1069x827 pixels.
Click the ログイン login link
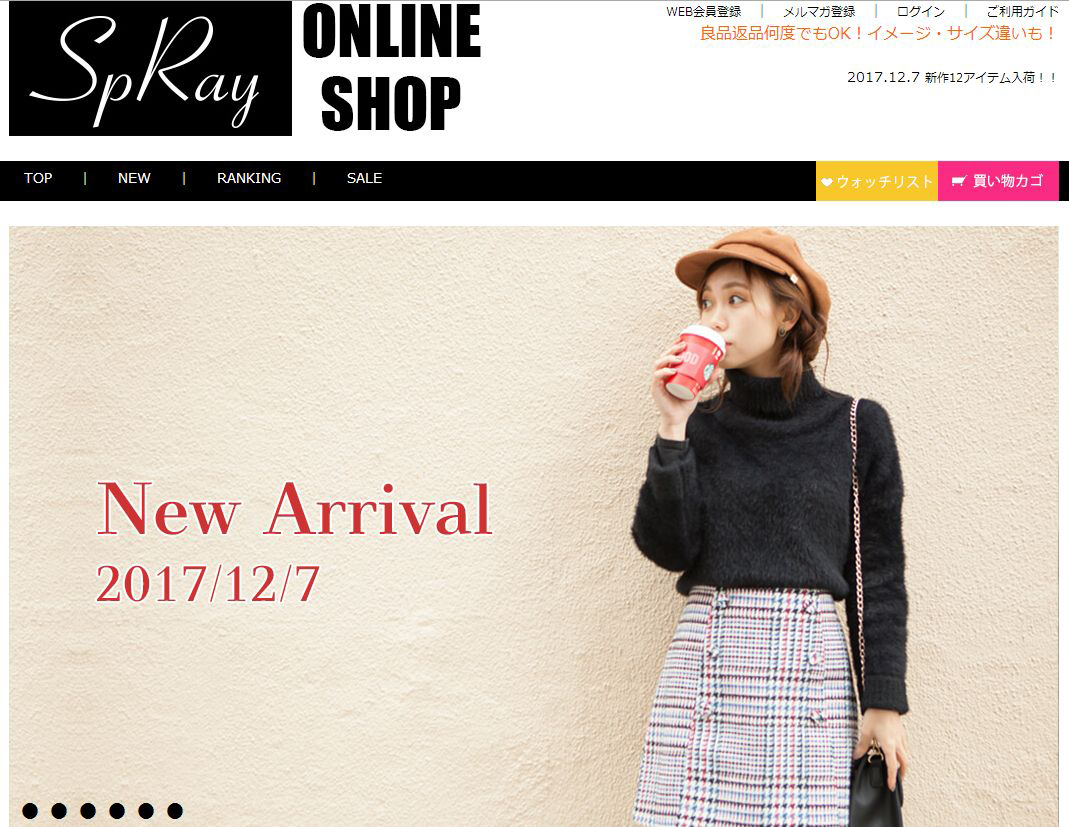tap(920, 12)
